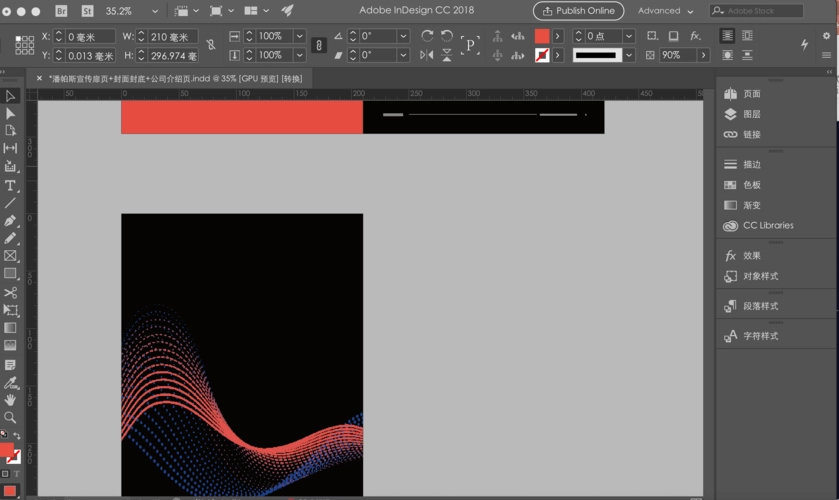Open the 色板 (Swatches) panel
This screenshot has height=500, width=839.
pos(751,185)
